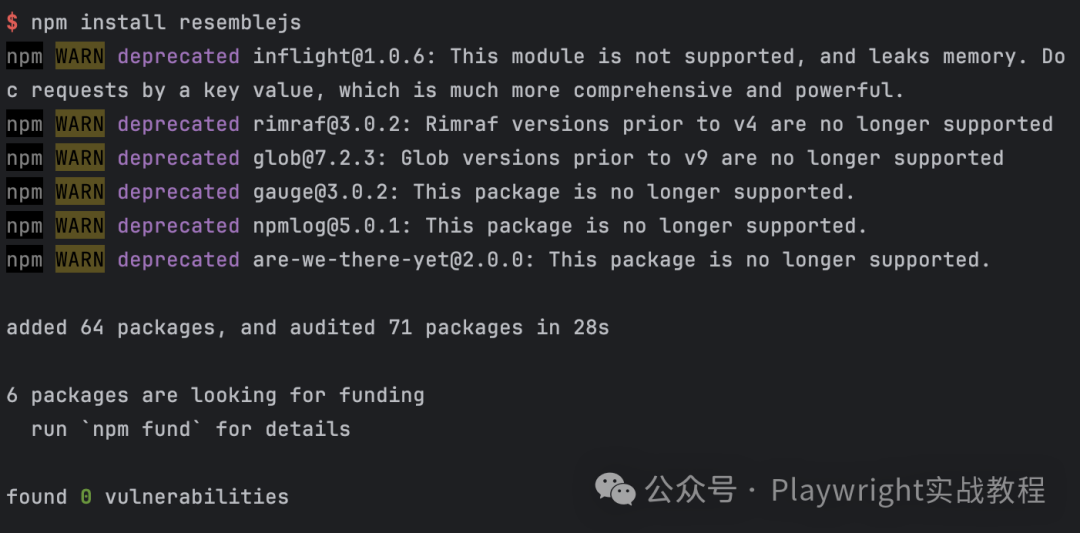Click the inflight@1.0.6 package name

344,56
